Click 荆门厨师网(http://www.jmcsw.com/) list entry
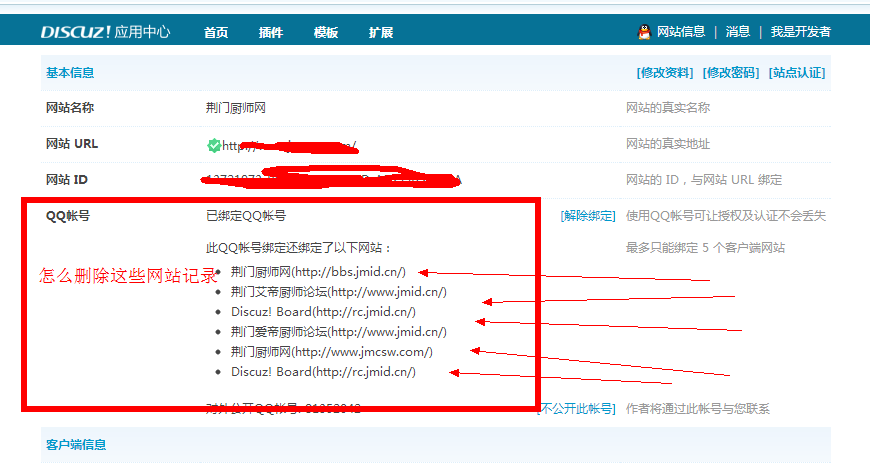 (332, 352)
